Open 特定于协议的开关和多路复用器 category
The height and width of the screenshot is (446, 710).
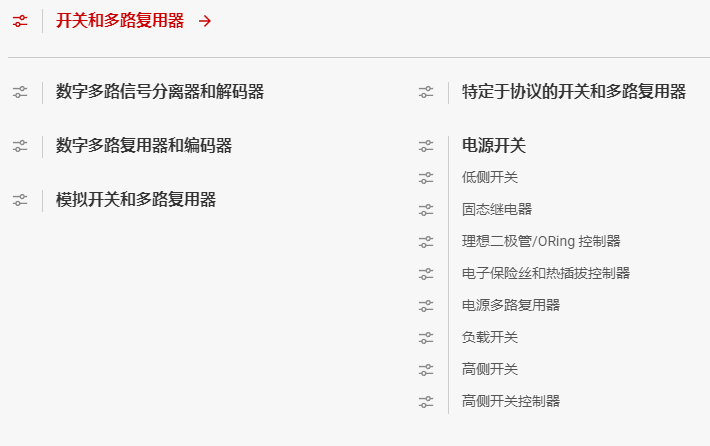tap(574, 92)
